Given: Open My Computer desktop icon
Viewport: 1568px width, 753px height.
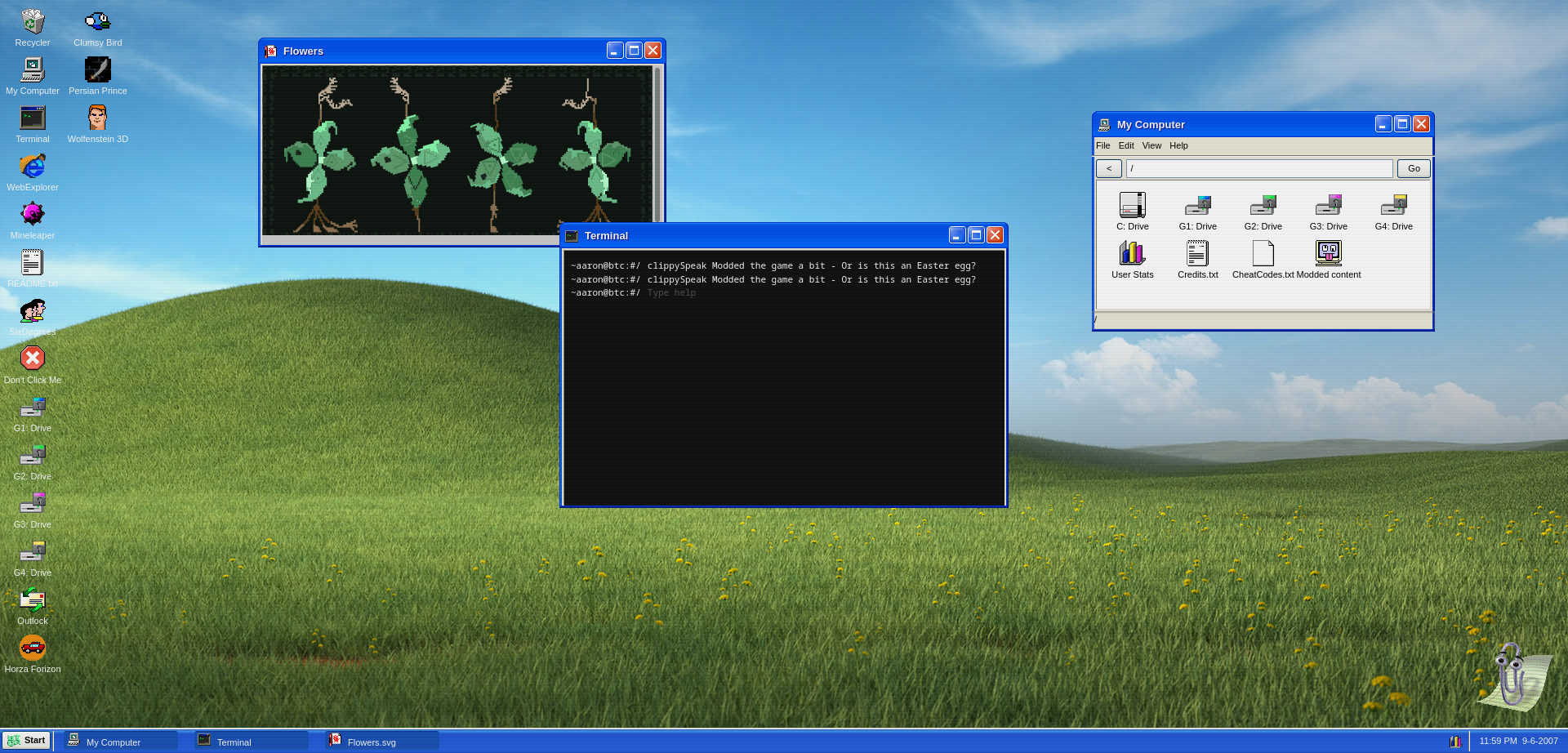Looking at the screenshot, I should point(33,76).
